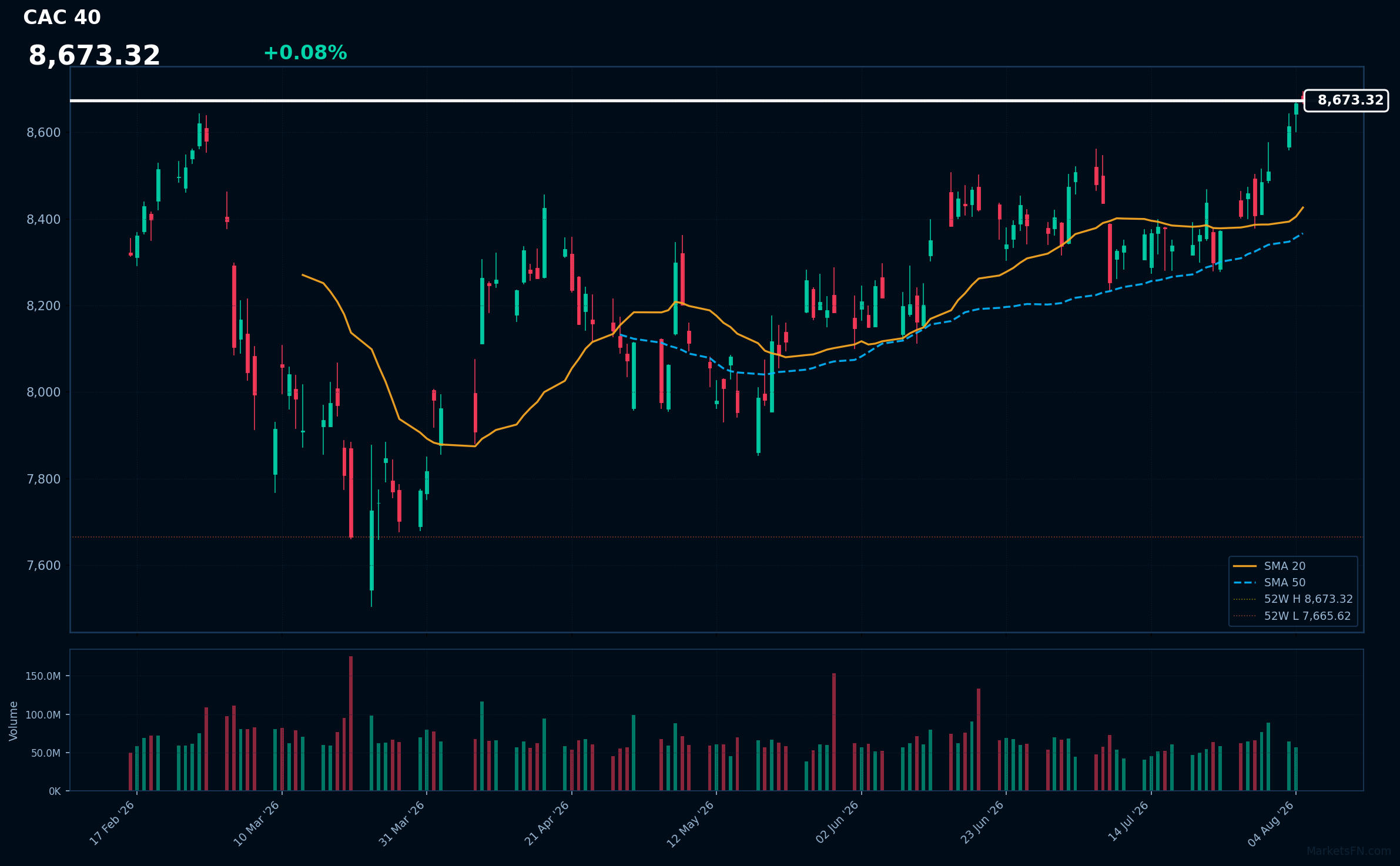Select the SMA 50 legend entry
The image size is (1400, 866).
coord(1270,582)
